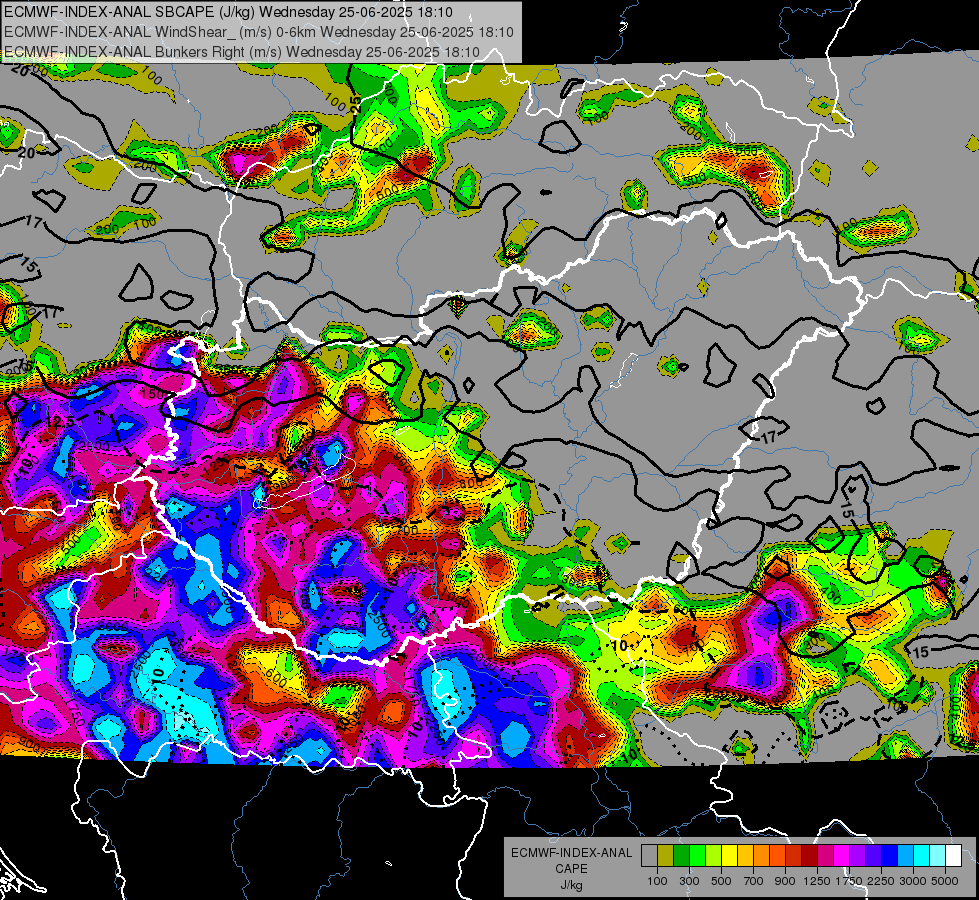Click the pure yellow swatch in the legend
The height and width of the screenshot is (900, 979).
pos(729,856)
